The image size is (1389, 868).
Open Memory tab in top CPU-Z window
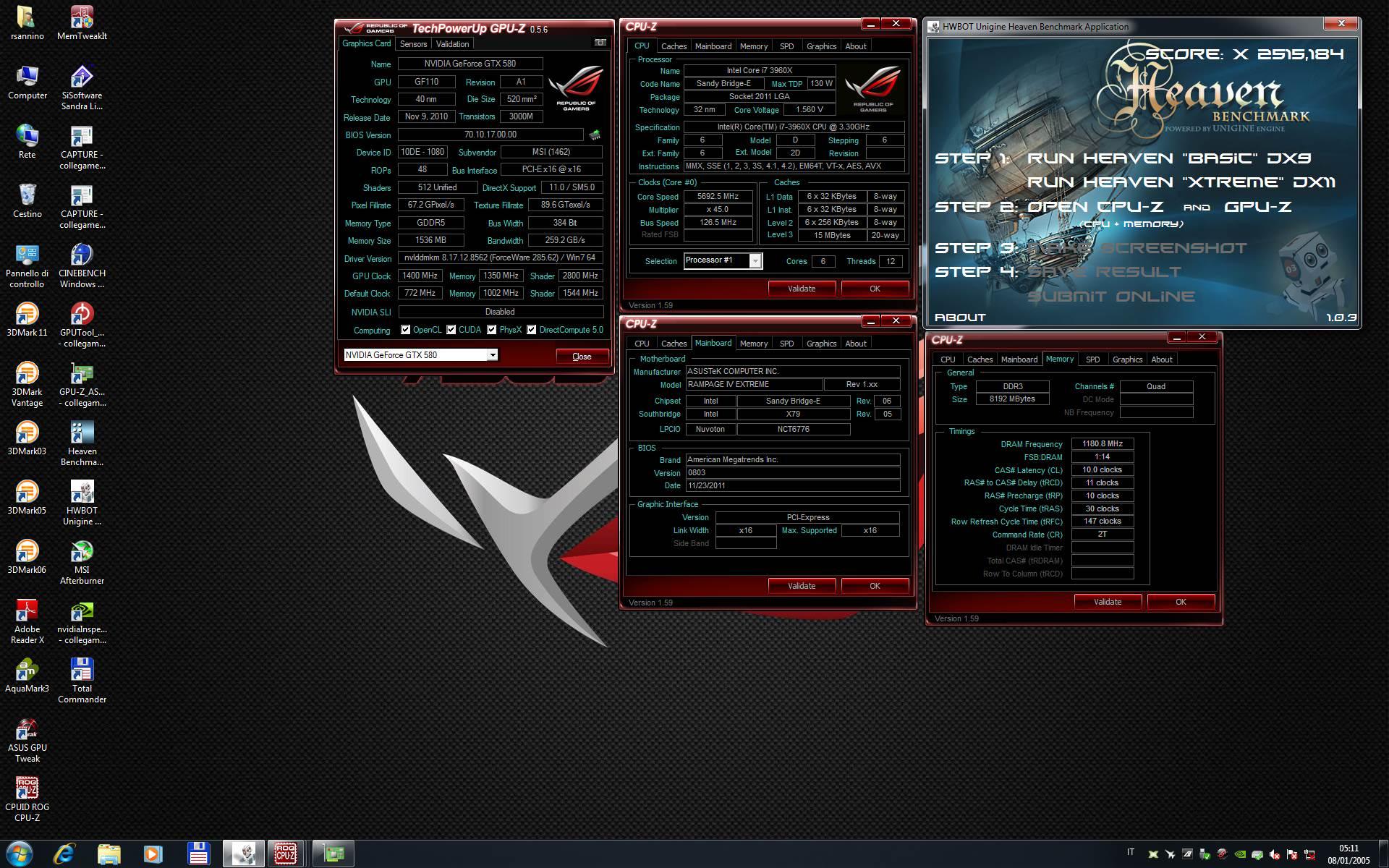pyautogui.click(x=753, y=46)
